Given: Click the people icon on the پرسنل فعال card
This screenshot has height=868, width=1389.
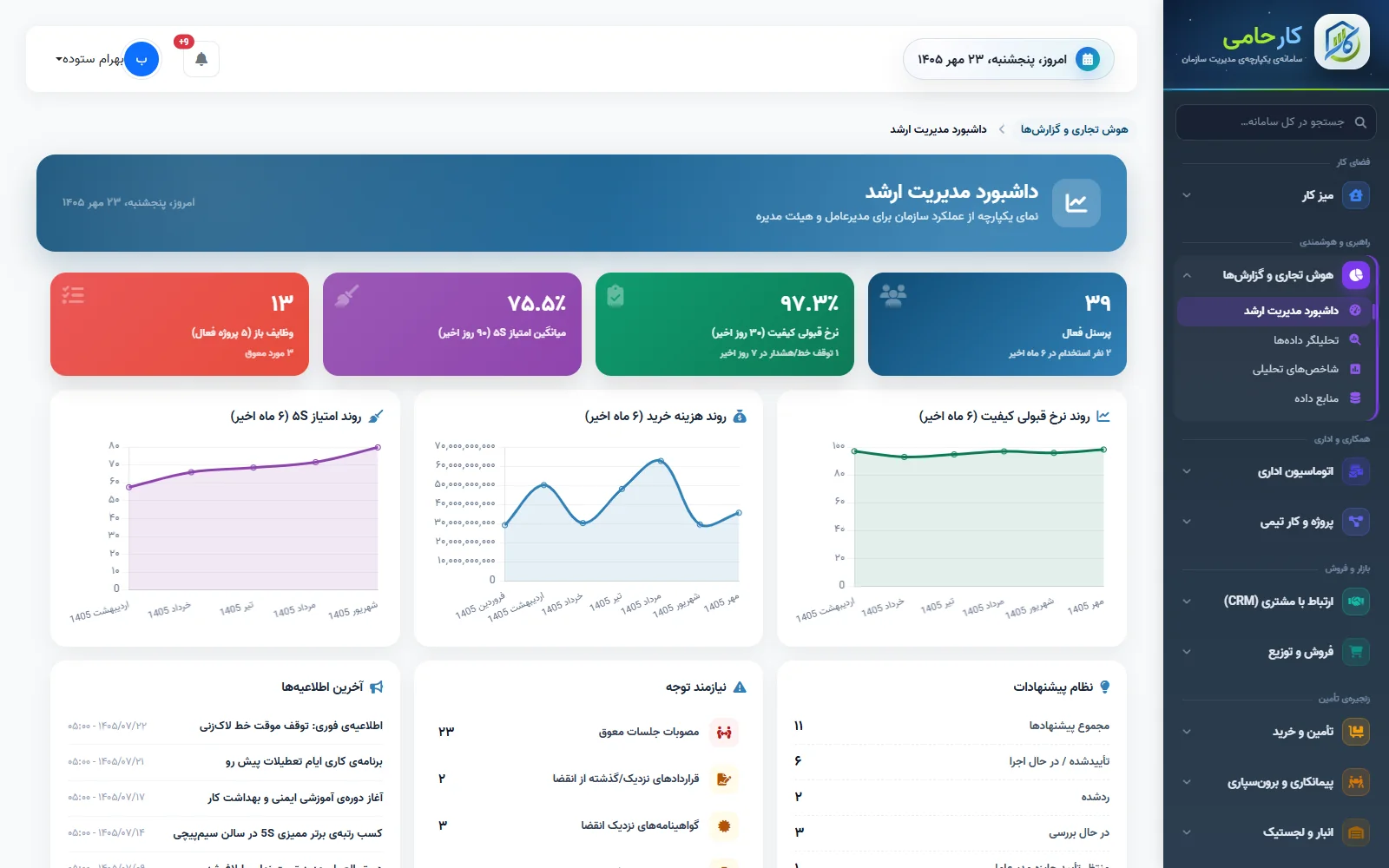Looking at the screenshot, I should (893, 296).
